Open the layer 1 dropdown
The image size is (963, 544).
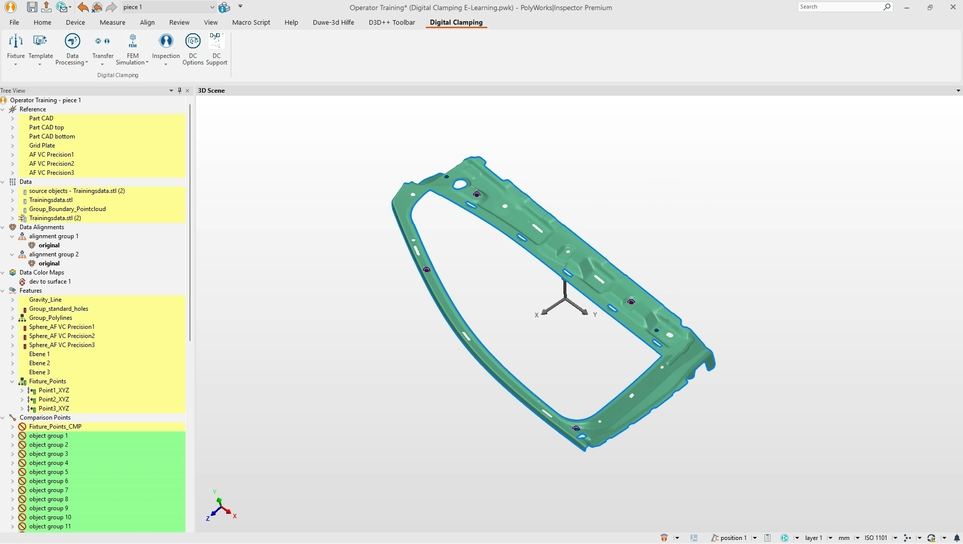(x=829, y=538)
